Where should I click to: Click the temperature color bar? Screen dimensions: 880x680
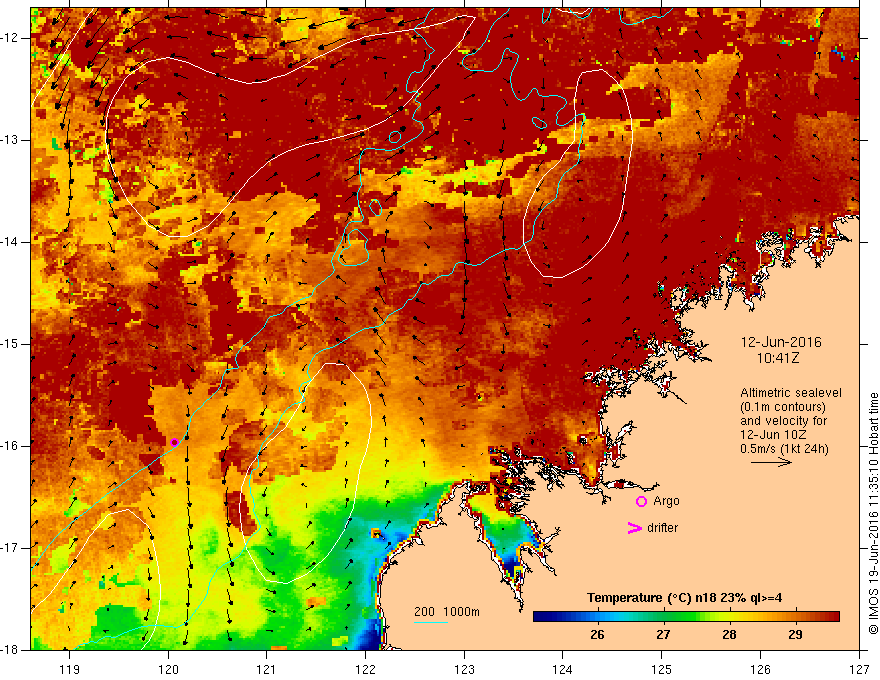pyautogui.click(x=686, y=617)
